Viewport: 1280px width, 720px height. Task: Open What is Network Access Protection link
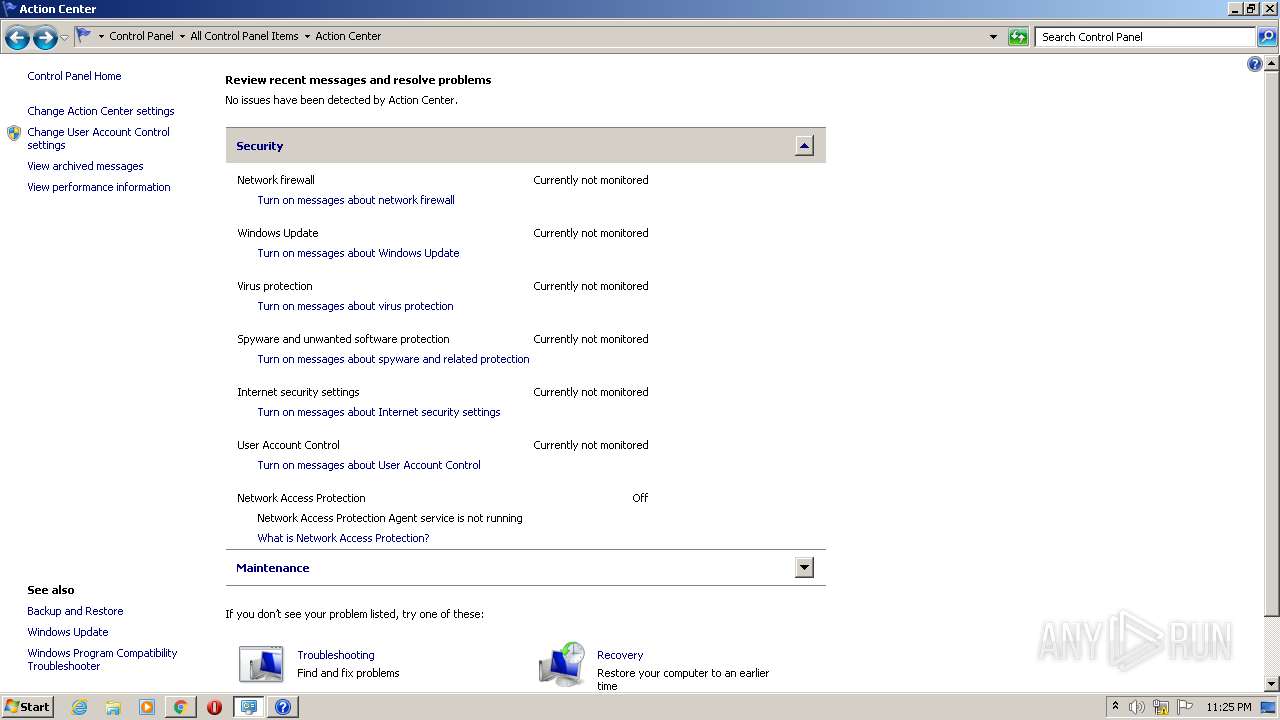(343, 538)
